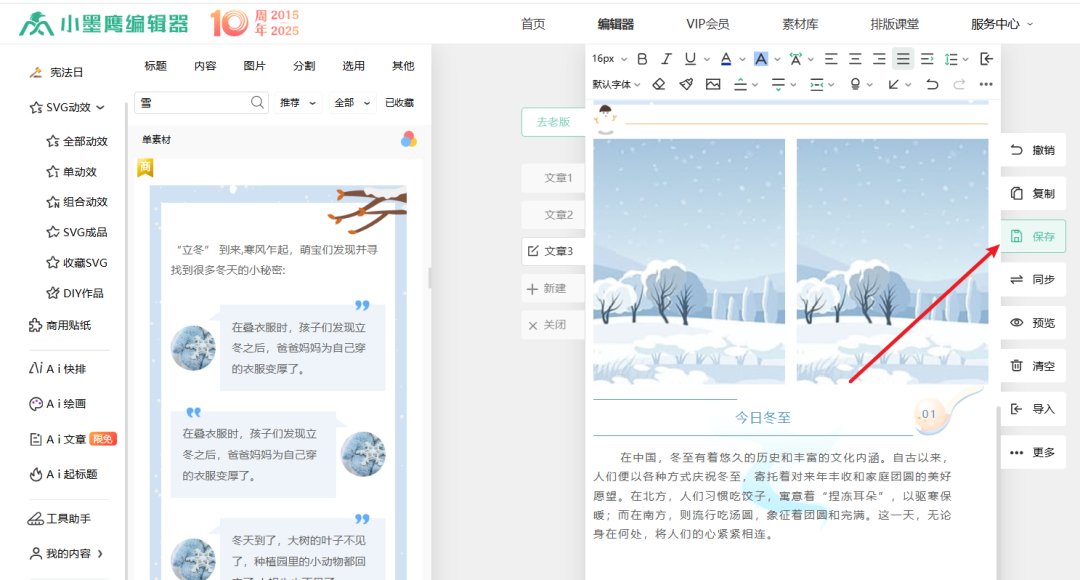Click the 去老版 button
This screenshot has height=580, width=1080.
tap(553, 121)
